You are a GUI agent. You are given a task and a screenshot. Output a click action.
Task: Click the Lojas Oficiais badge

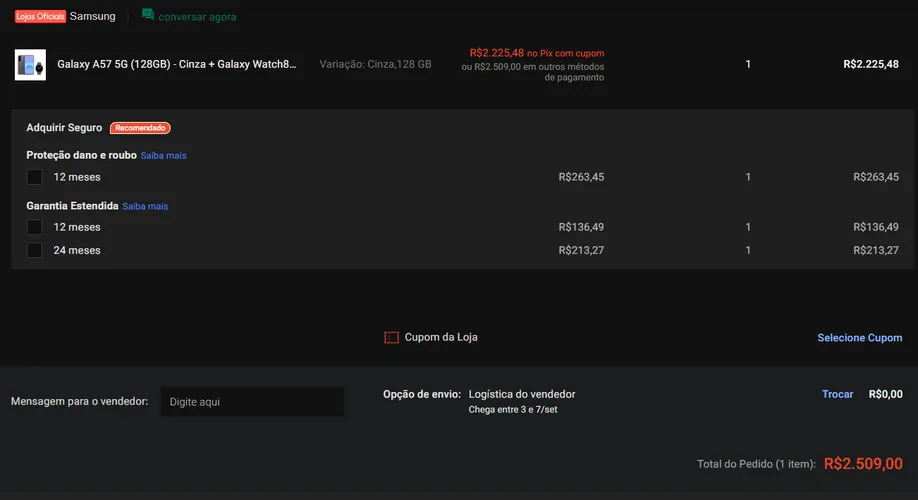(x=40, y=16)
